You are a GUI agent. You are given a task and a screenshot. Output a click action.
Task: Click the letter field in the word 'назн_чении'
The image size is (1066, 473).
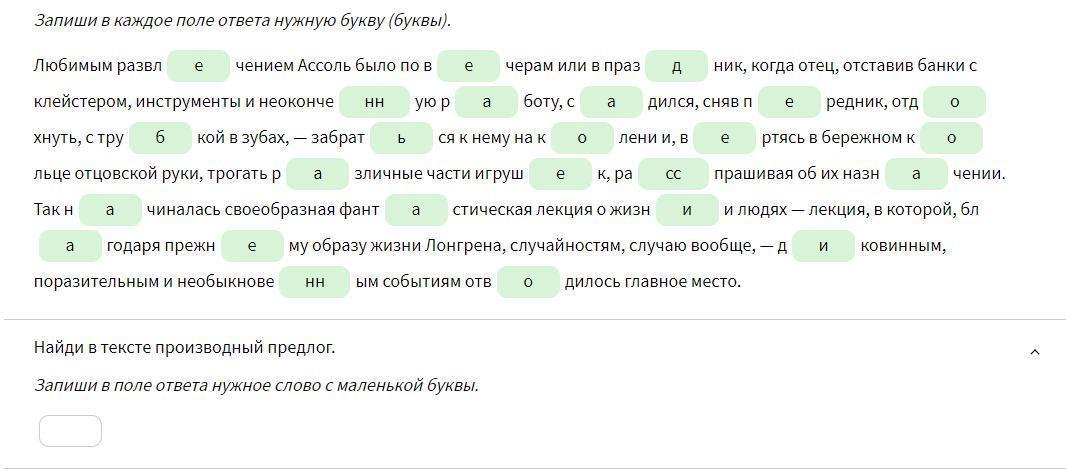tap(916, 174)
